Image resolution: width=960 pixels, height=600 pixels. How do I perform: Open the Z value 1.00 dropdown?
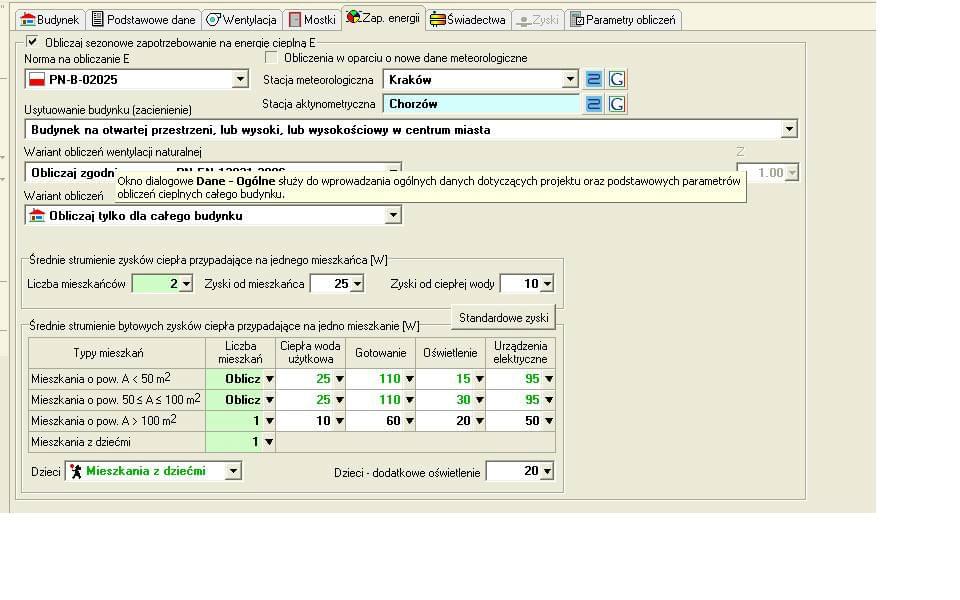pyautogui.click(x=792, y=173)
